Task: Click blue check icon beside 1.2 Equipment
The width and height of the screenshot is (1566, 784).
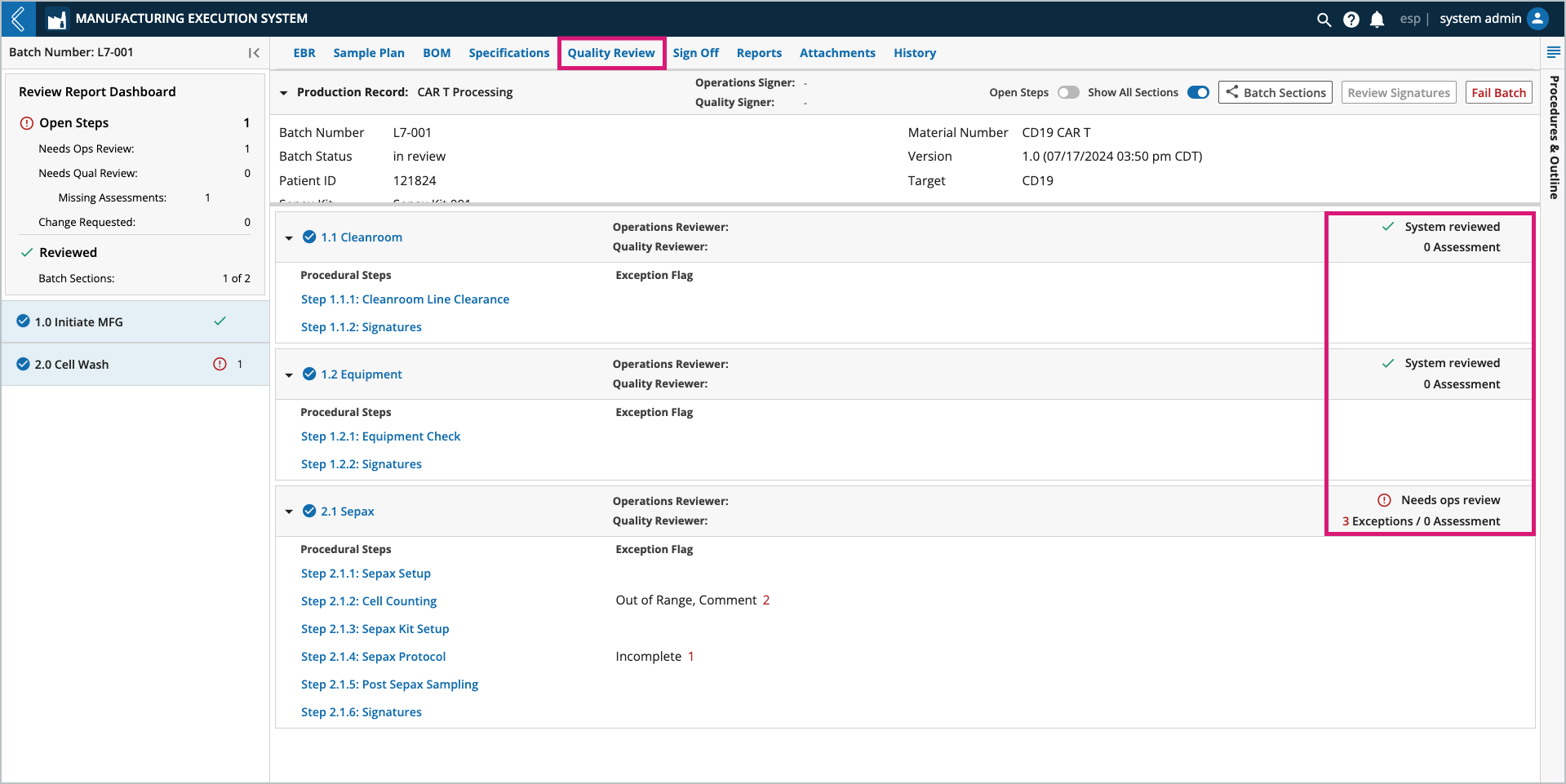Action: pyautogui.click(x=309, y=374)
